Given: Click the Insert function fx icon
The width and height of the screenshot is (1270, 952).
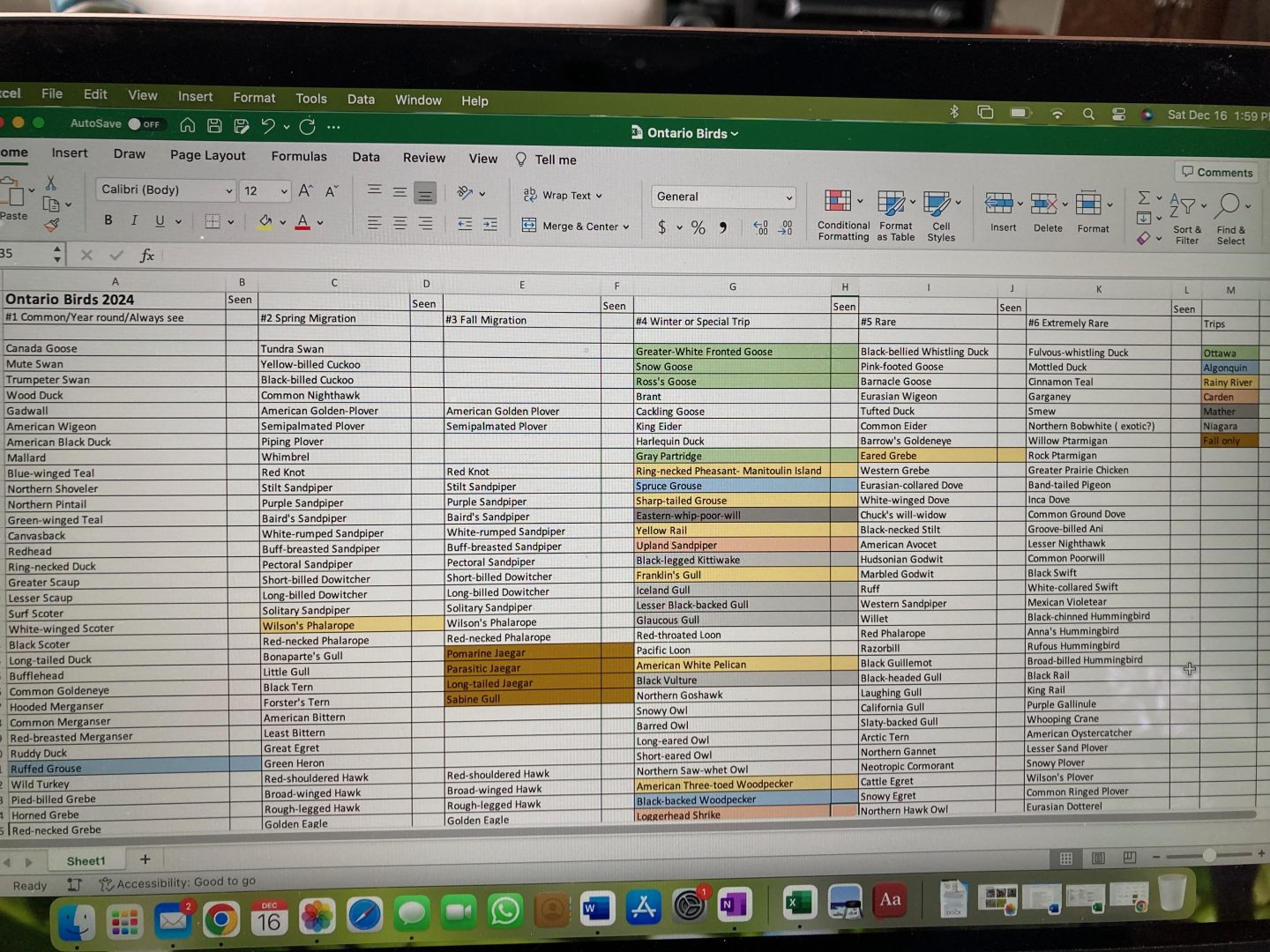Looking at the screenshot, I should (x=147, y=256).
